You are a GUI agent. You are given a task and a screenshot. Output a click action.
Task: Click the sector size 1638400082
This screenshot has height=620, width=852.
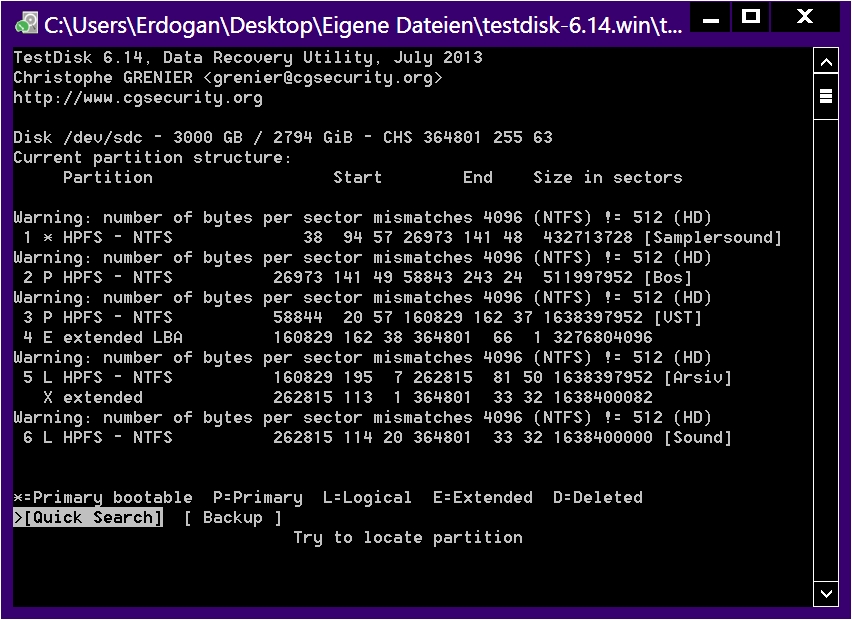603,397
